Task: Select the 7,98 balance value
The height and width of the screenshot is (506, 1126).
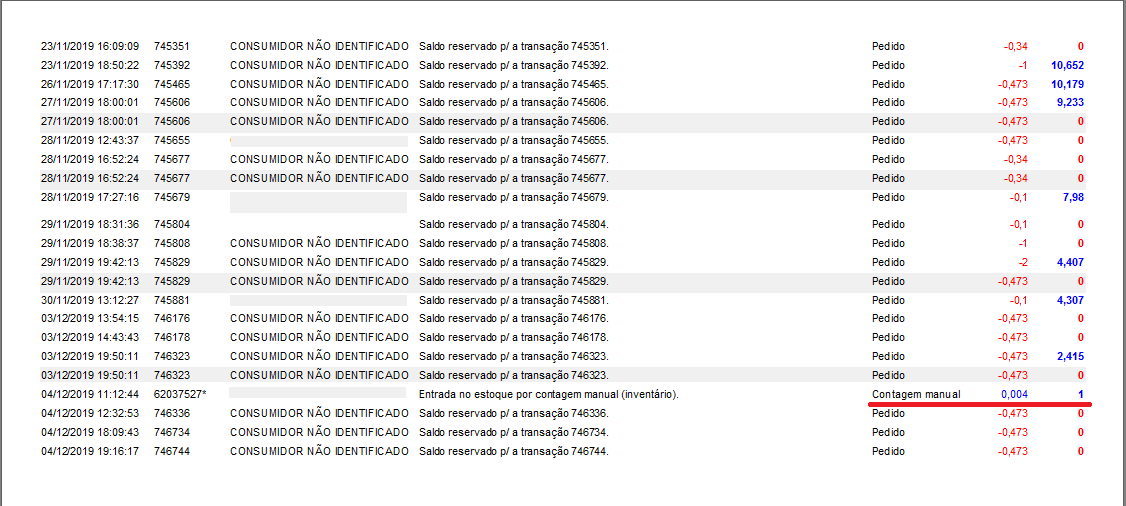Action: click(1073, 197)
